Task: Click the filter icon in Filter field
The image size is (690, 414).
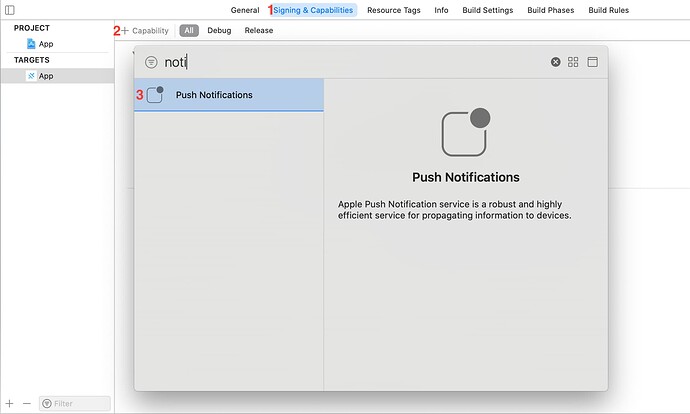Action: tap(47, 403)
